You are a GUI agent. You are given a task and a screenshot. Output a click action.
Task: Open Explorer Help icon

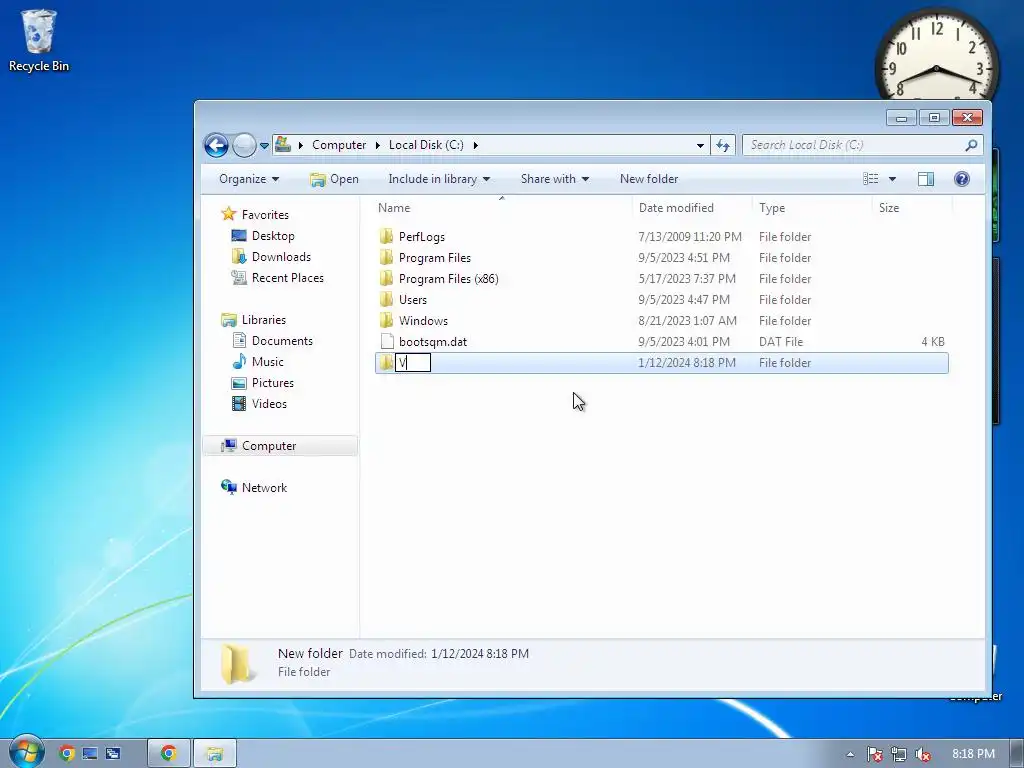tap(961, 179)
